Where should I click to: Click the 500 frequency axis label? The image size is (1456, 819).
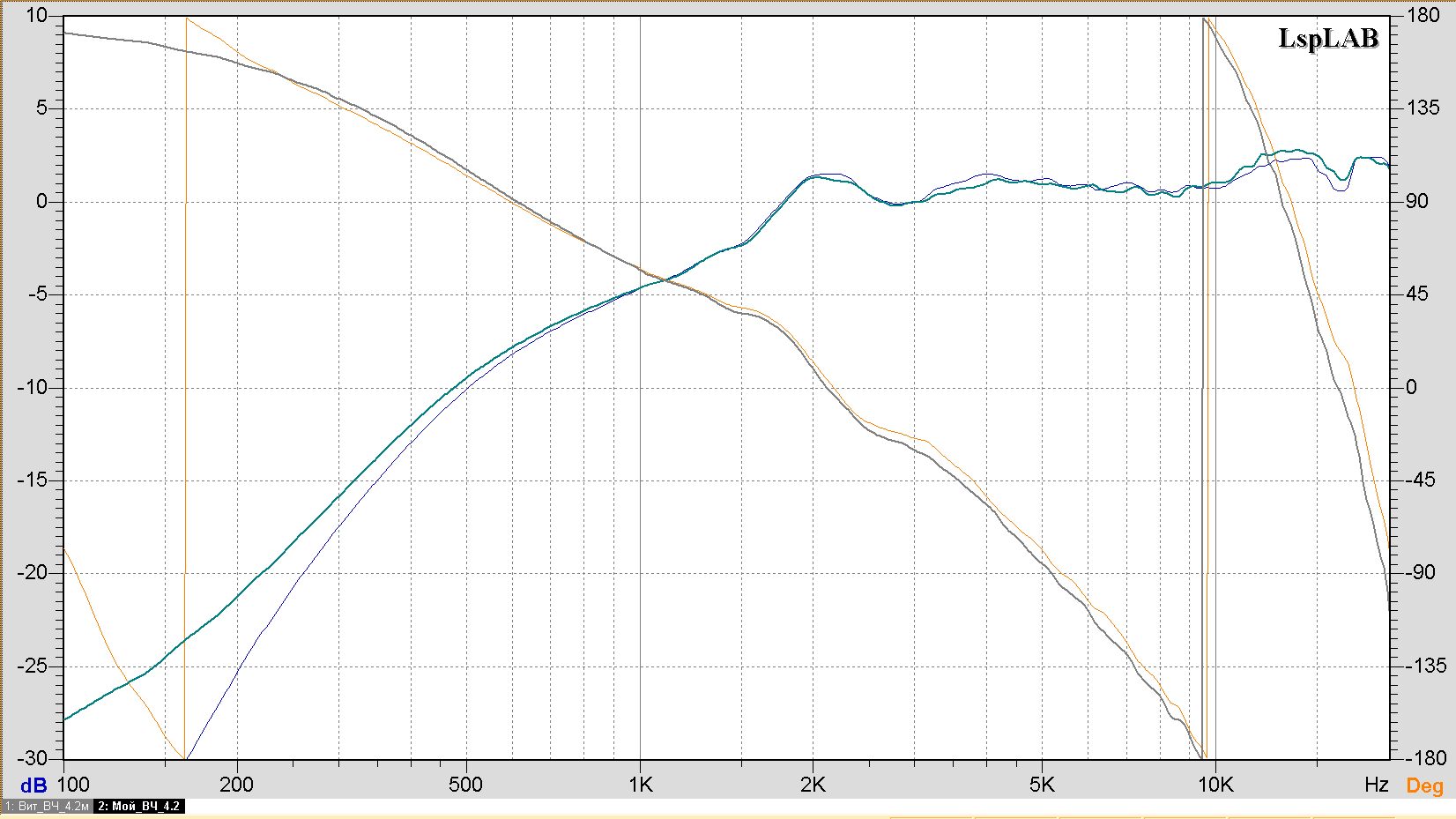[465, 785]
